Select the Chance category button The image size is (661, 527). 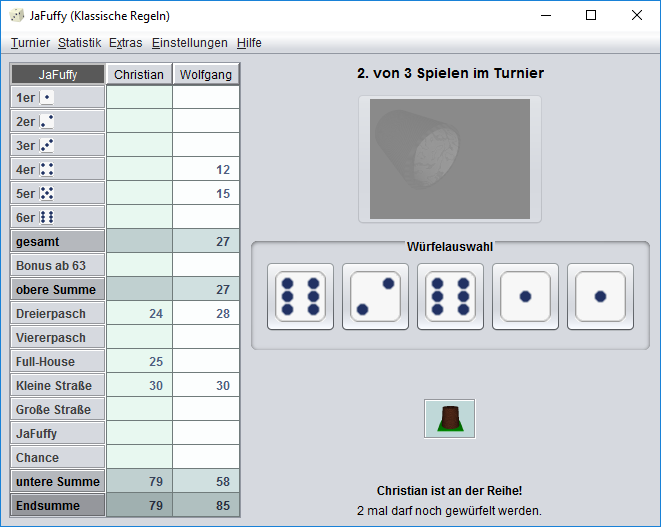point(57,457)
